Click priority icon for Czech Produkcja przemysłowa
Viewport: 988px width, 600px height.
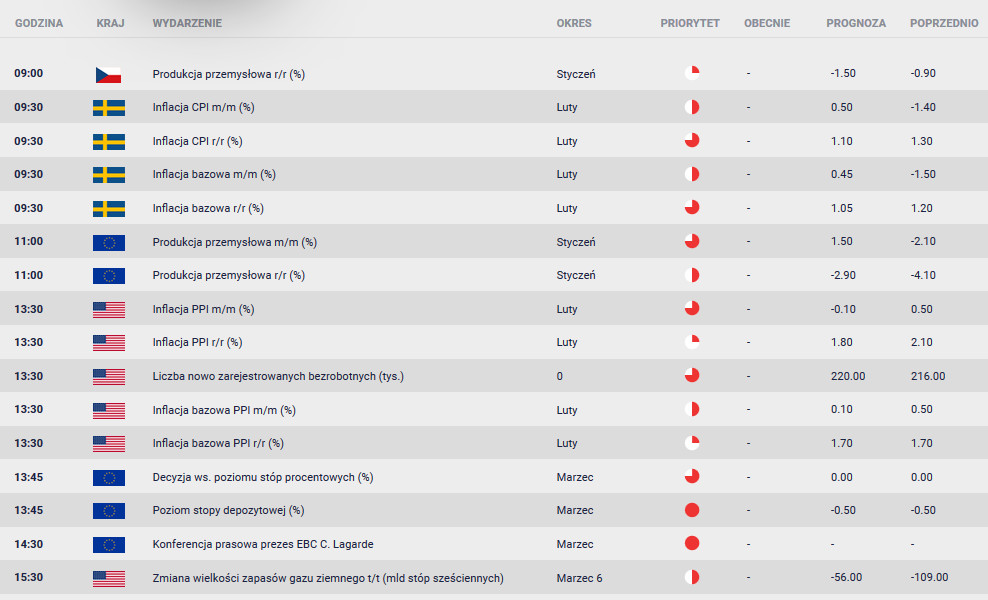692,73
